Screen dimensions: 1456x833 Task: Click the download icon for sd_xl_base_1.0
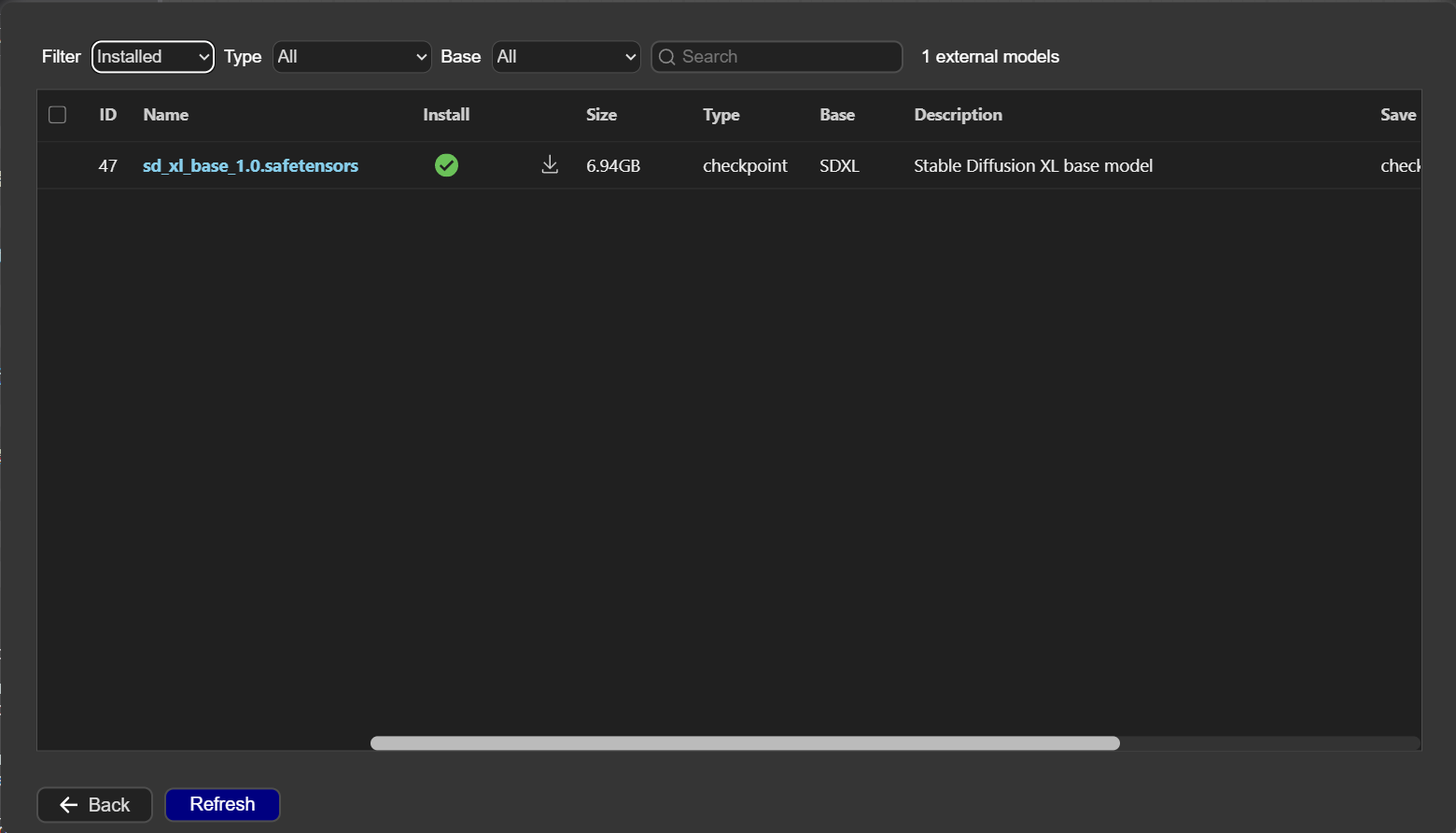pyautogui.click(x=550, y=165)
